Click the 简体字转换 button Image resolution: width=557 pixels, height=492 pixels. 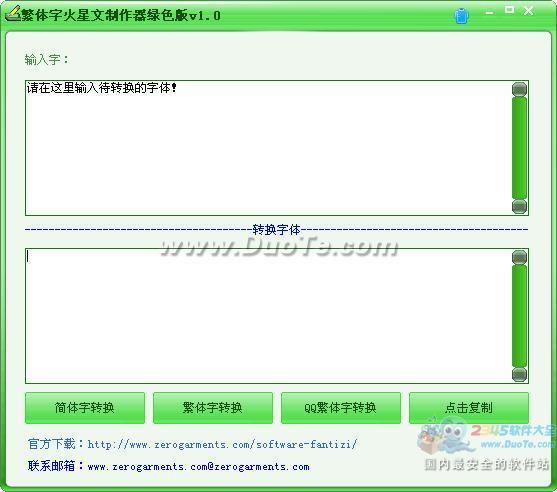point(85,408)
